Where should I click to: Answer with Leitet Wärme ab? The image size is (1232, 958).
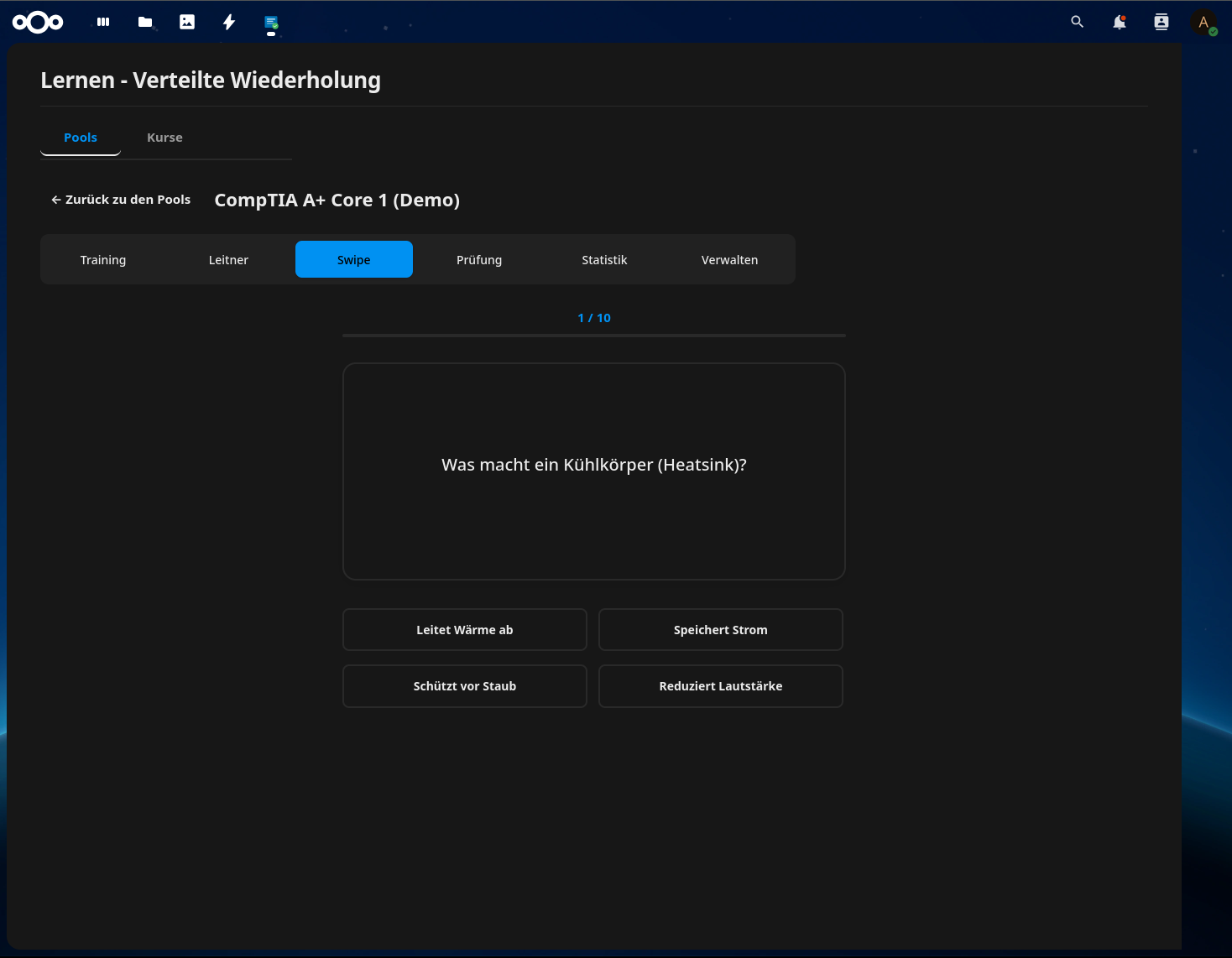click(464, 629)
